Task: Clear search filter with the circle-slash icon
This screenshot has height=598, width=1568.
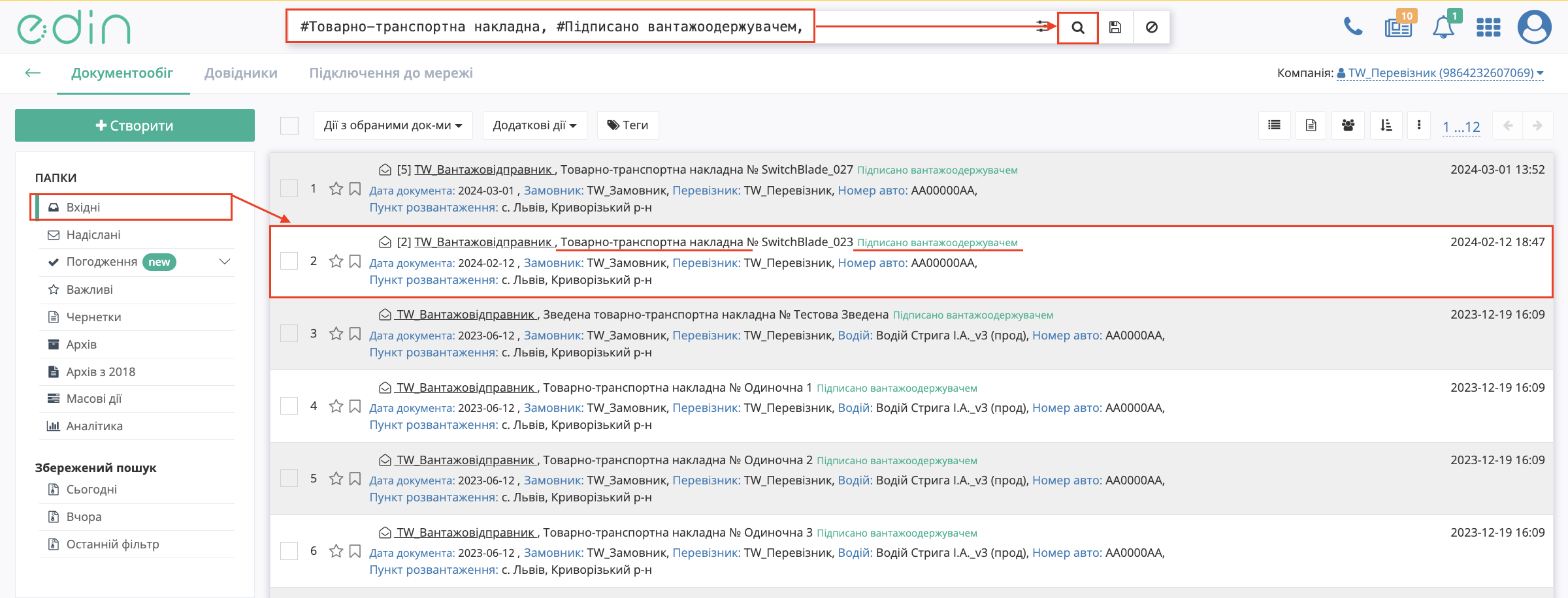Action: point(1152,27)
